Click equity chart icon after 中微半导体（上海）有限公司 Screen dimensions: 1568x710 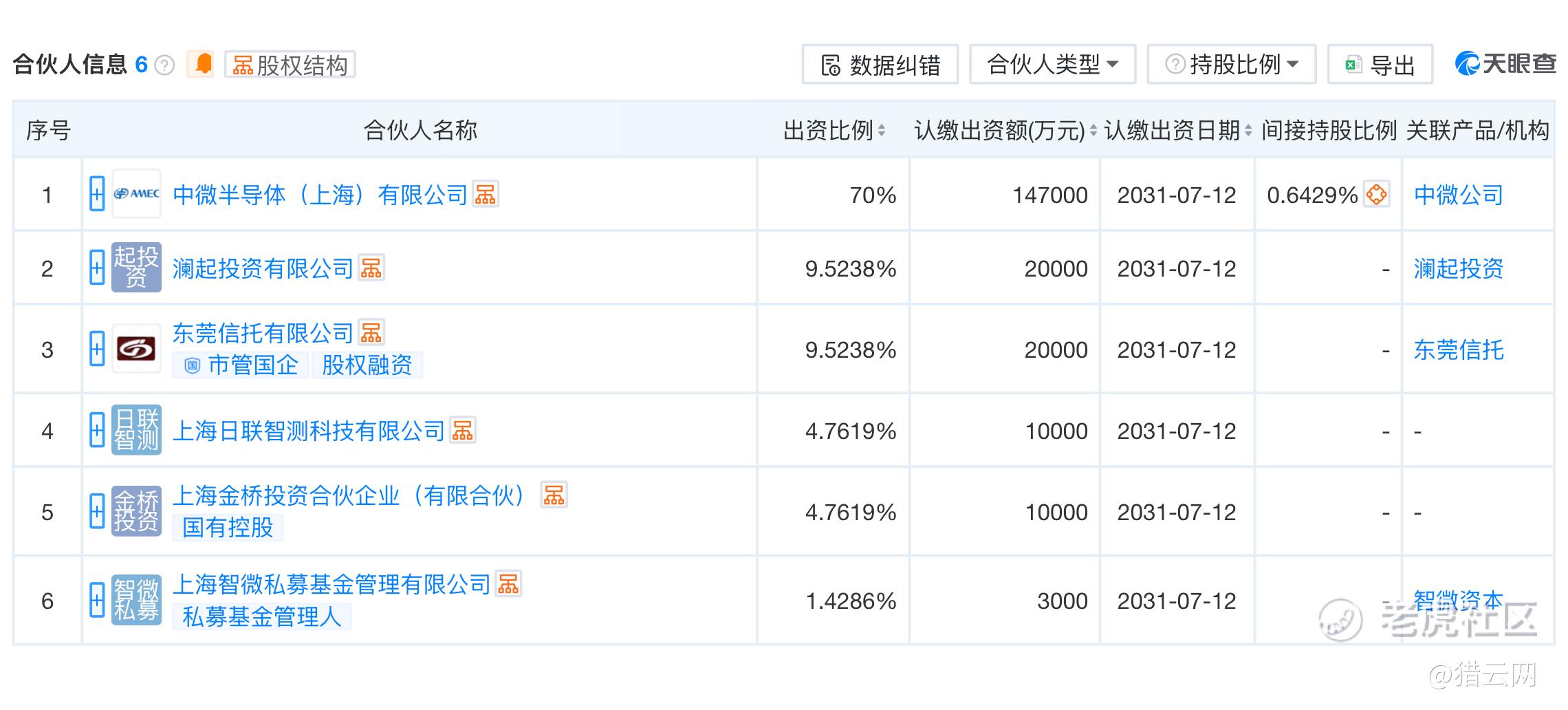[x=486, y=194]
